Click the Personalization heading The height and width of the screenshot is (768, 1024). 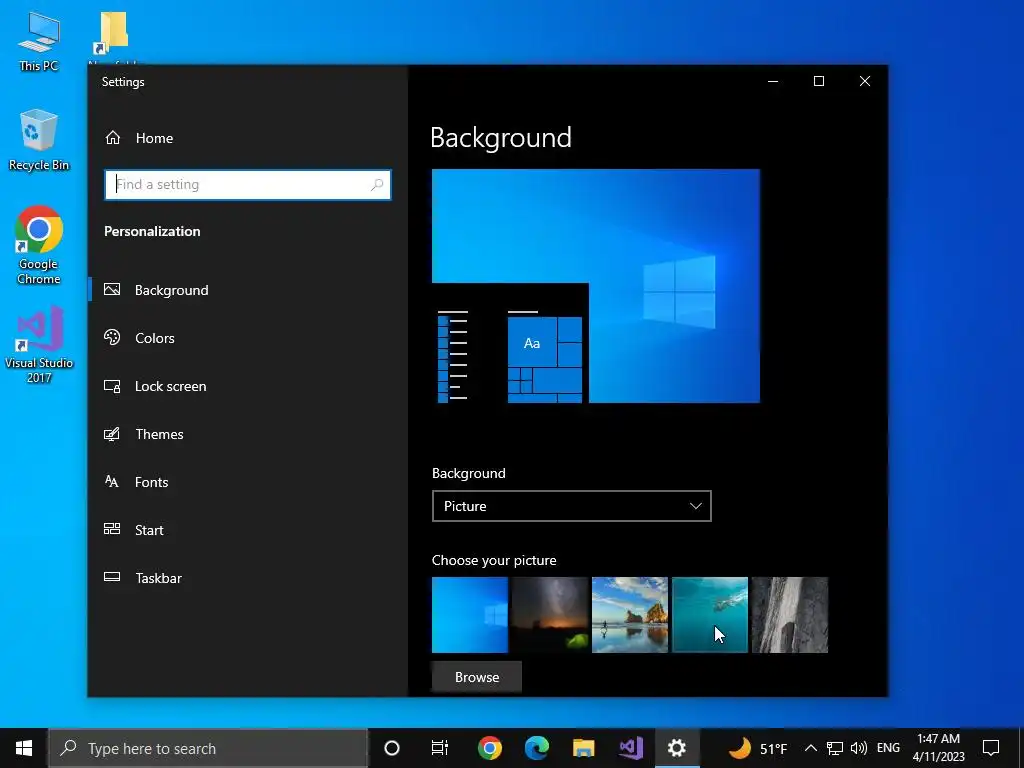[x=152, y=231]
